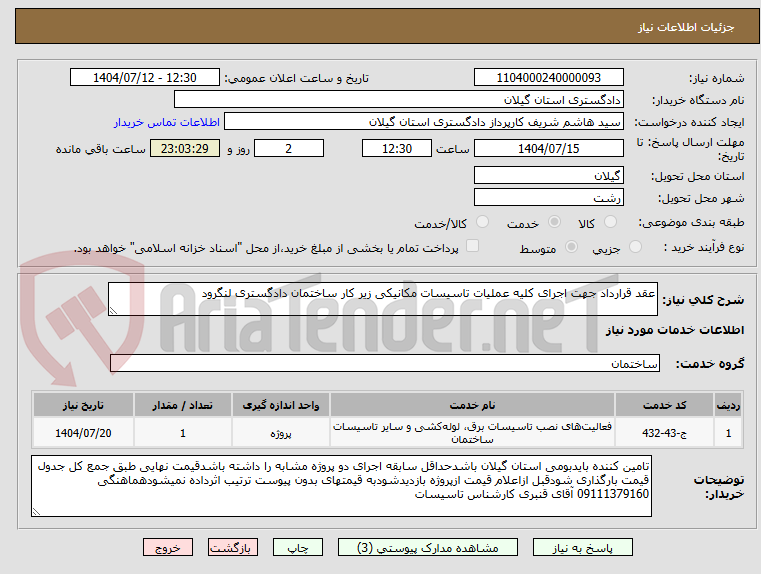This screenshot has height=574, width=761.
Task: Click the شماره نیاز field 1104000240000093
Action: 548,77
